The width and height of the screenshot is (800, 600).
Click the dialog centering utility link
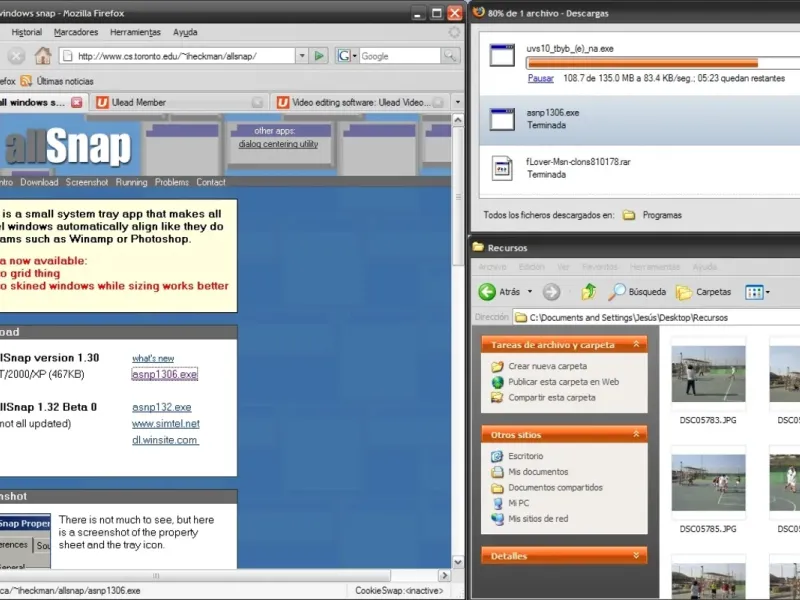click(x=278, y=144)
